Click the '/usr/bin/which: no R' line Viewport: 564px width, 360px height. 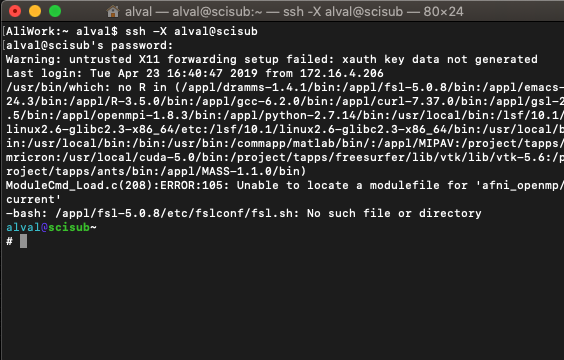coord(284,87)
